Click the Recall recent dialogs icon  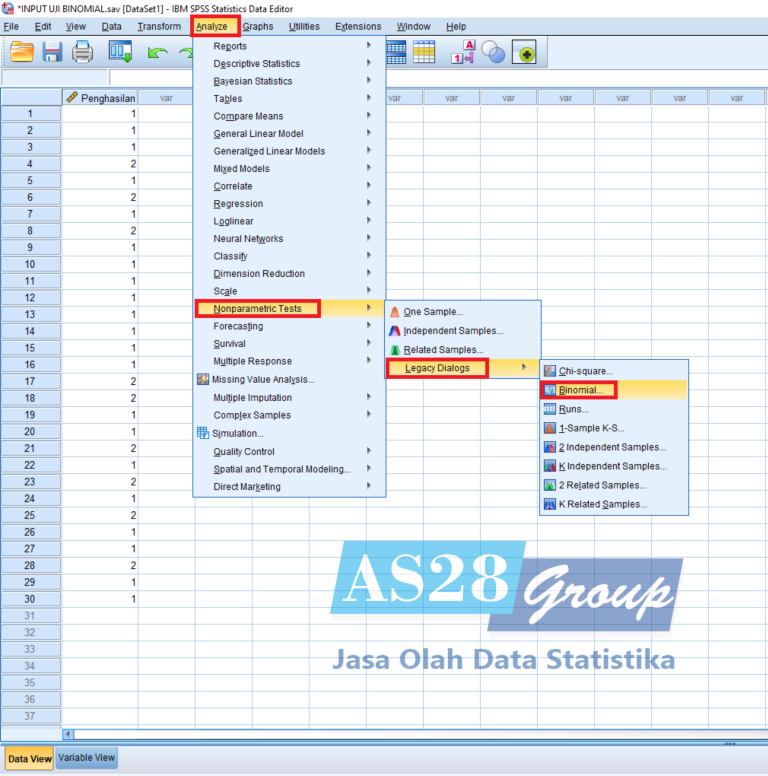pyautogui.click(x=121, y=52)
